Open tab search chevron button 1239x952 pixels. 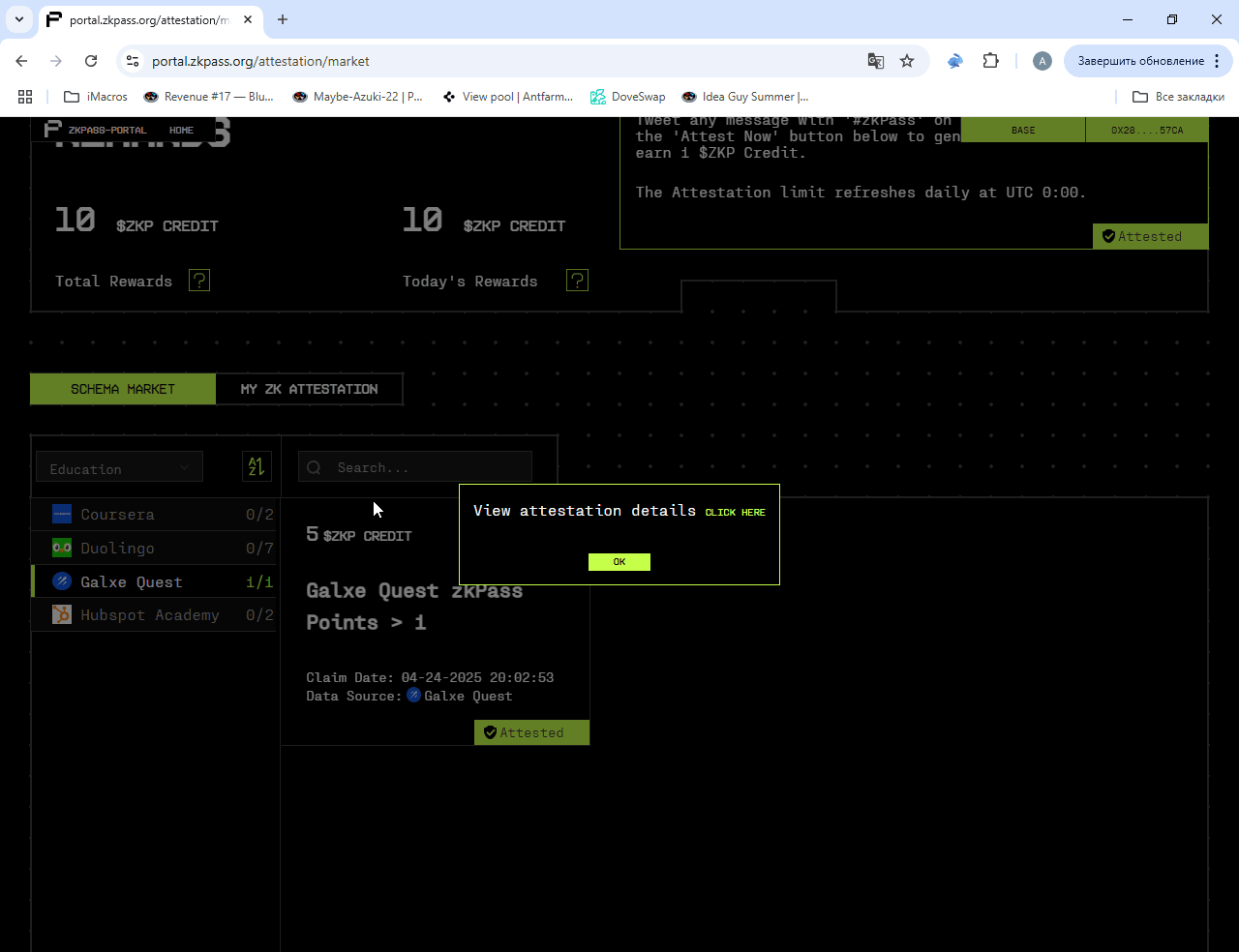coord(18,19)
